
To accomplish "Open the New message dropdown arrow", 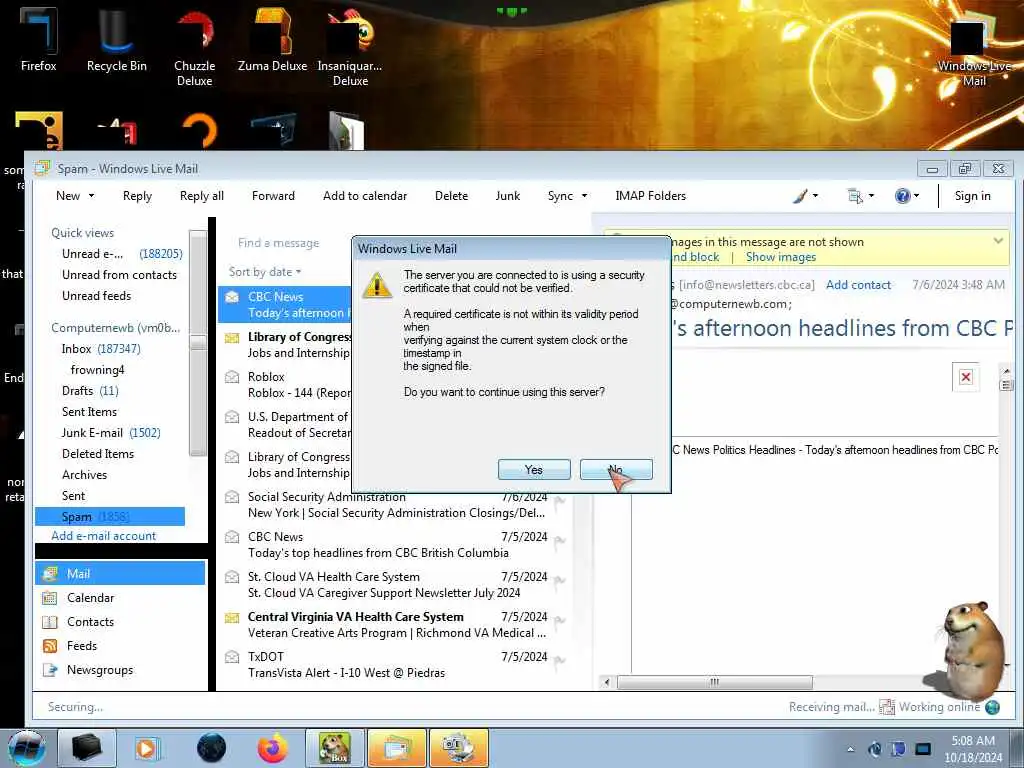I will 91,196.
